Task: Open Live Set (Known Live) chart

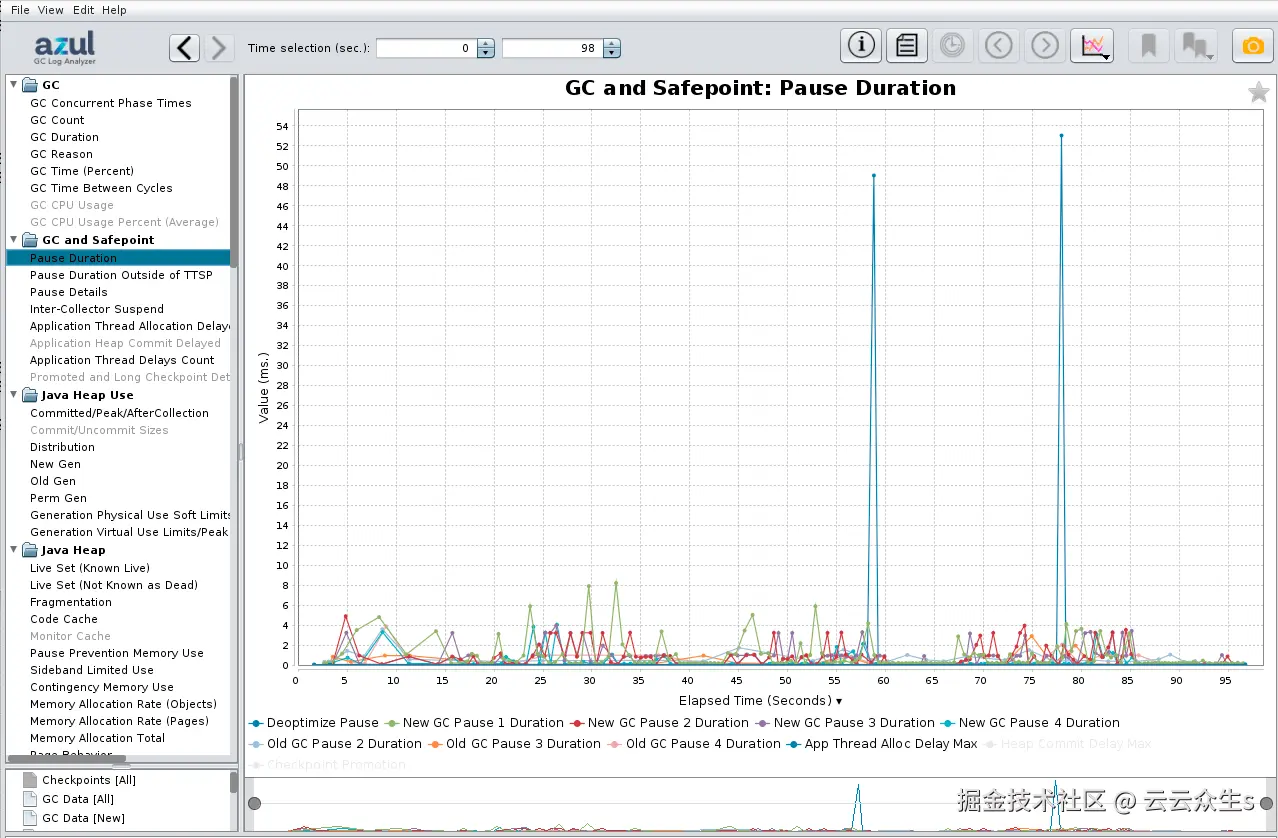Action: (x=90, y=568)
